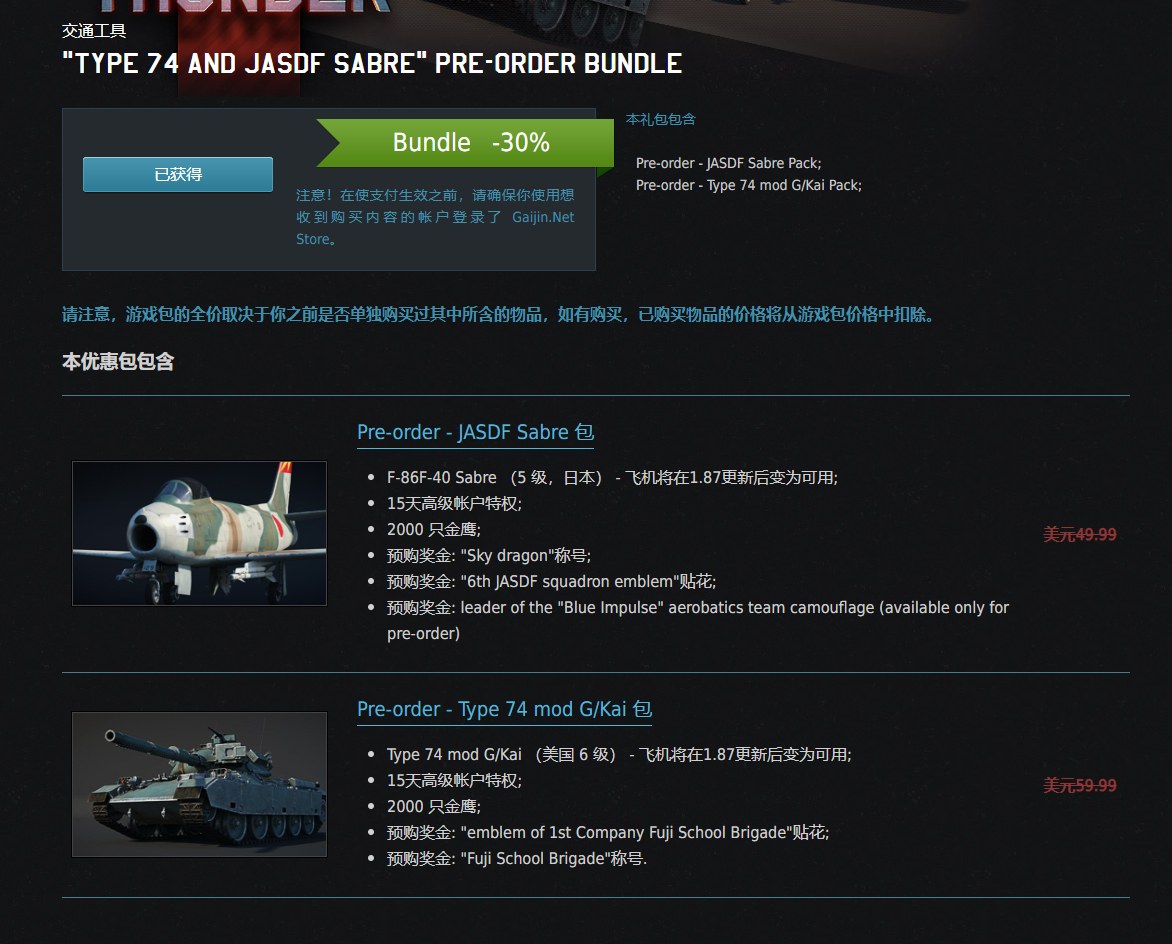Click the crossed-out 美元49.99 price

tap(1079, 534)
